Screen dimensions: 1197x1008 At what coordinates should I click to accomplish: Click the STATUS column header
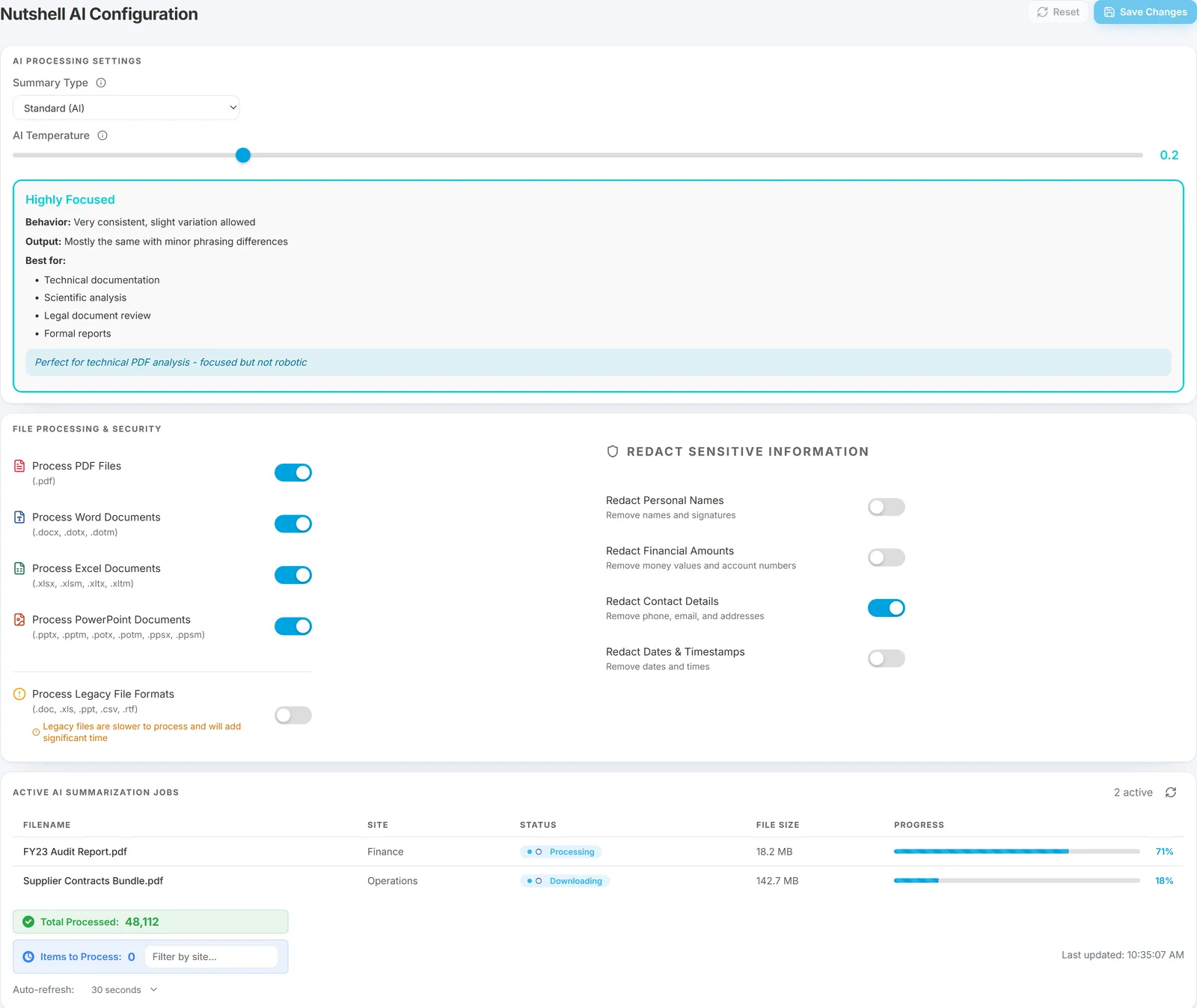tap(538, 825)
